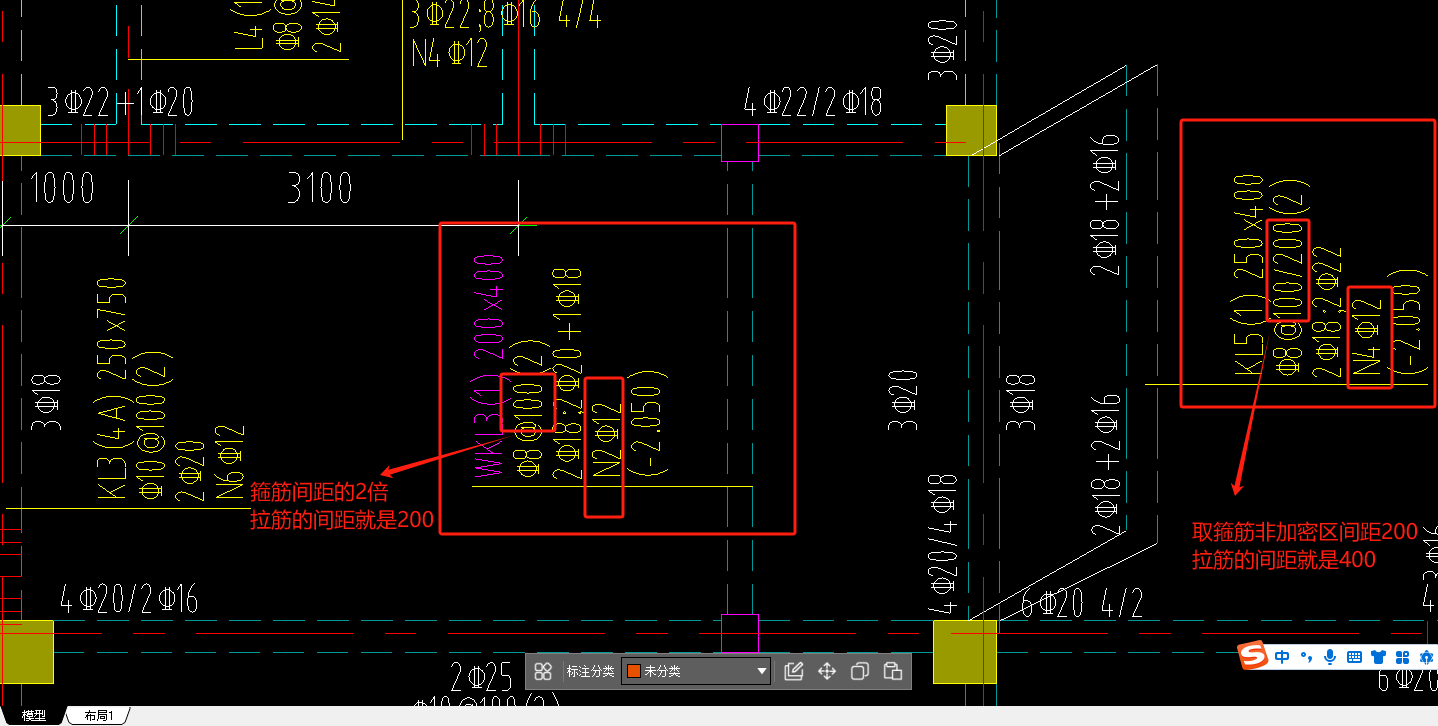Select the N6Φ12 text in KL3

click(x=230, y=462)
